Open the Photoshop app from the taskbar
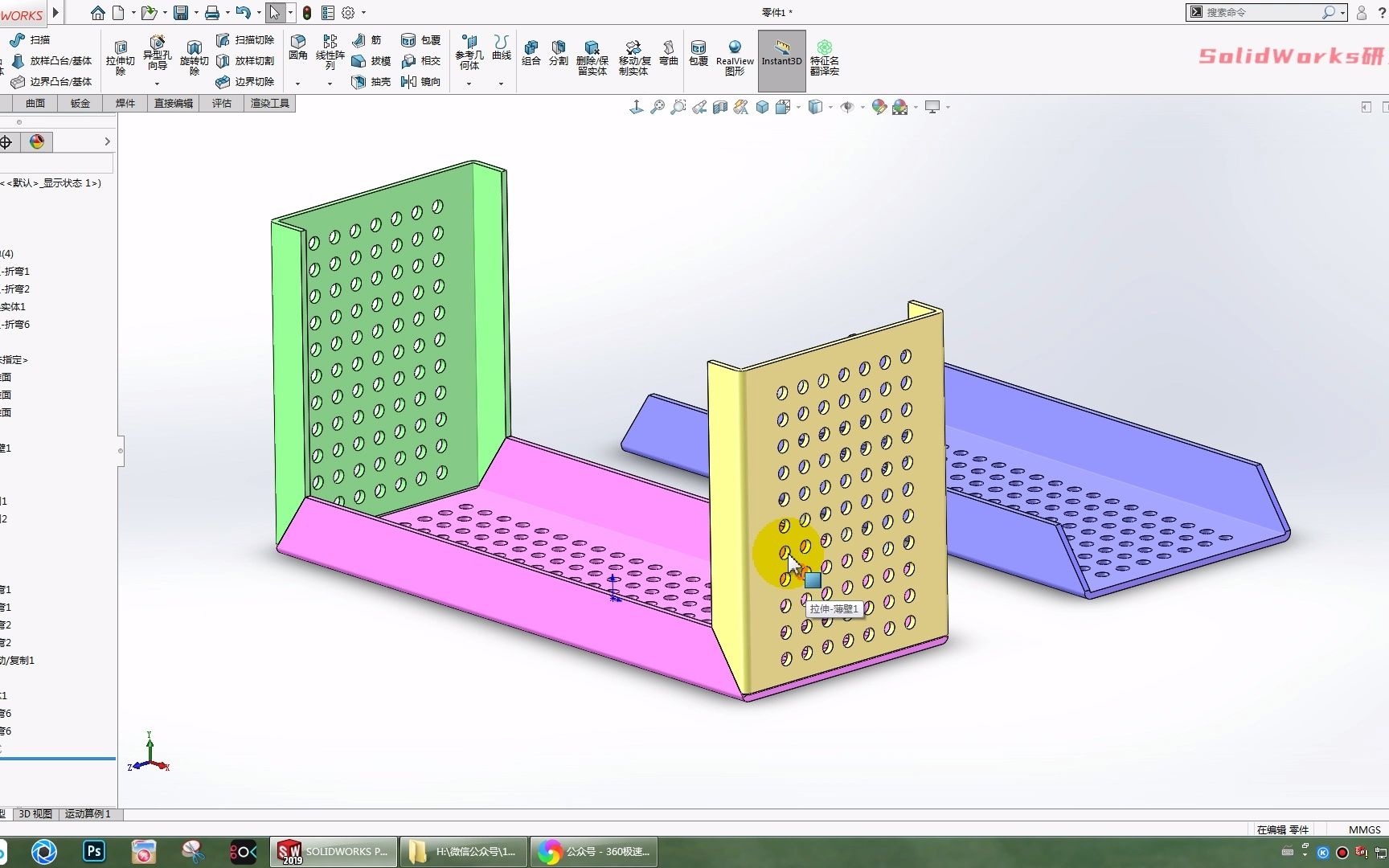 94,850
